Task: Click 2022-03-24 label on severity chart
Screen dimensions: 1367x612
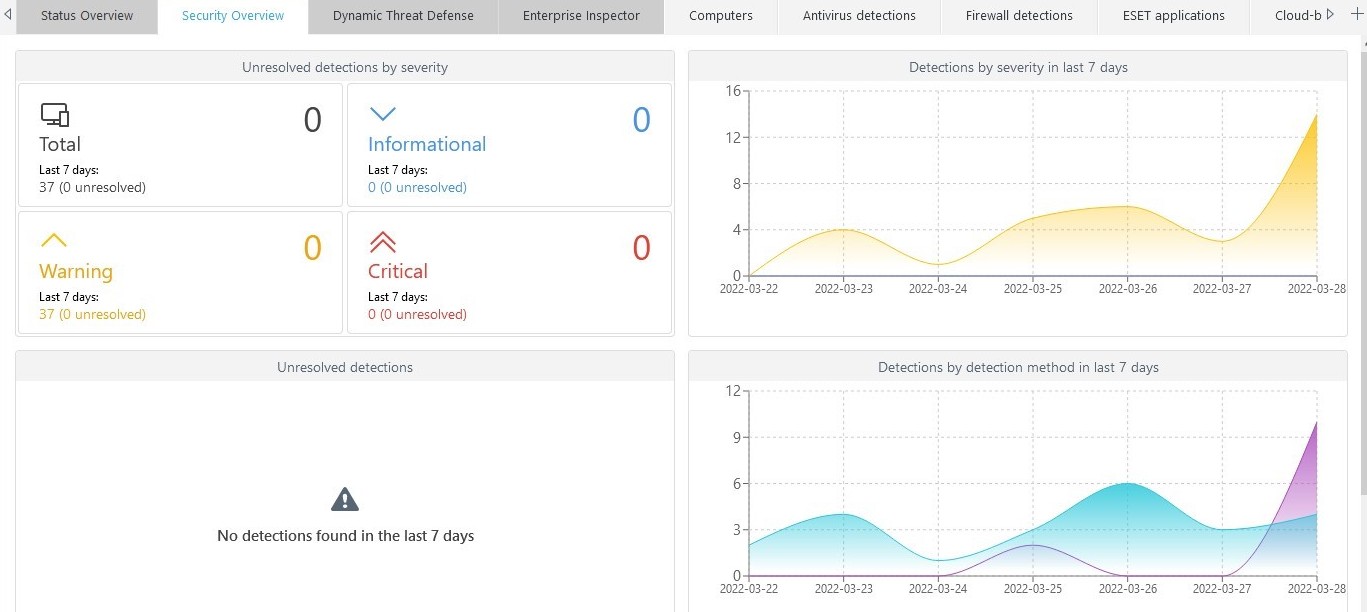Action: click(x=938, y=289)
